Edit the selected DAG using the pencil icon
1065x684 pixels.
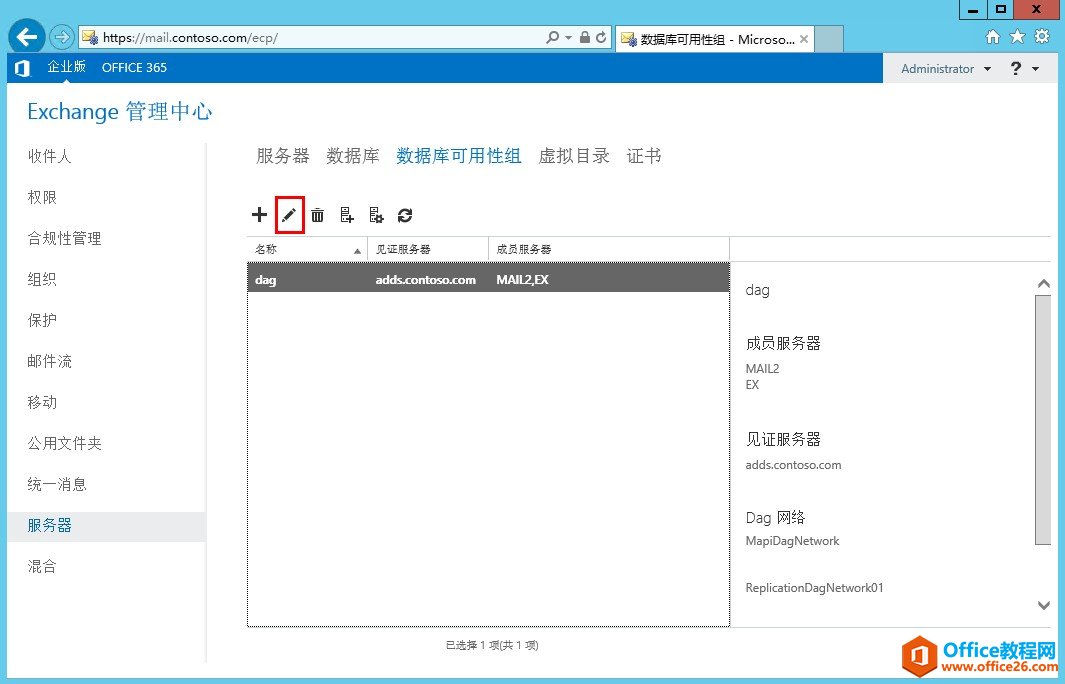point(289,214)
